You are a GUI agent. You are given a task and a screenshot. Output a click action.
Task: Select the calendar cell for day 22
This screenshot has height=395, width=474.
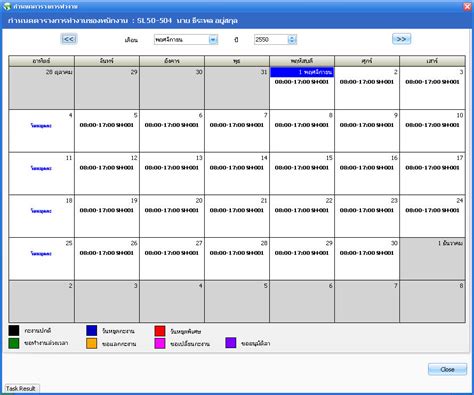tap(302, 216)
